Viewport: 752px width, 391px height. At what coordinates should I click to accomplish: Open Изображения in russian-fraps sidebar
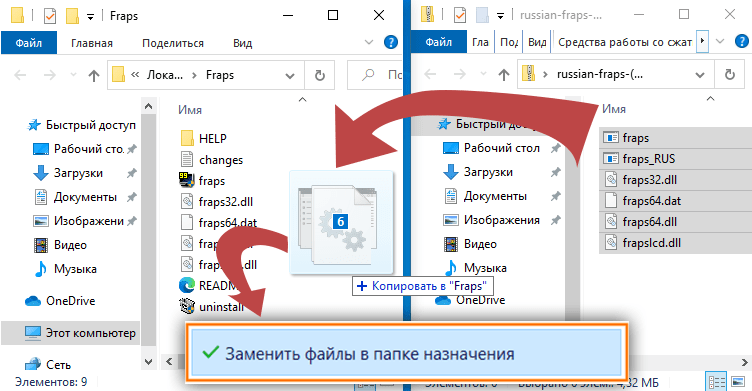coord(492,220)
